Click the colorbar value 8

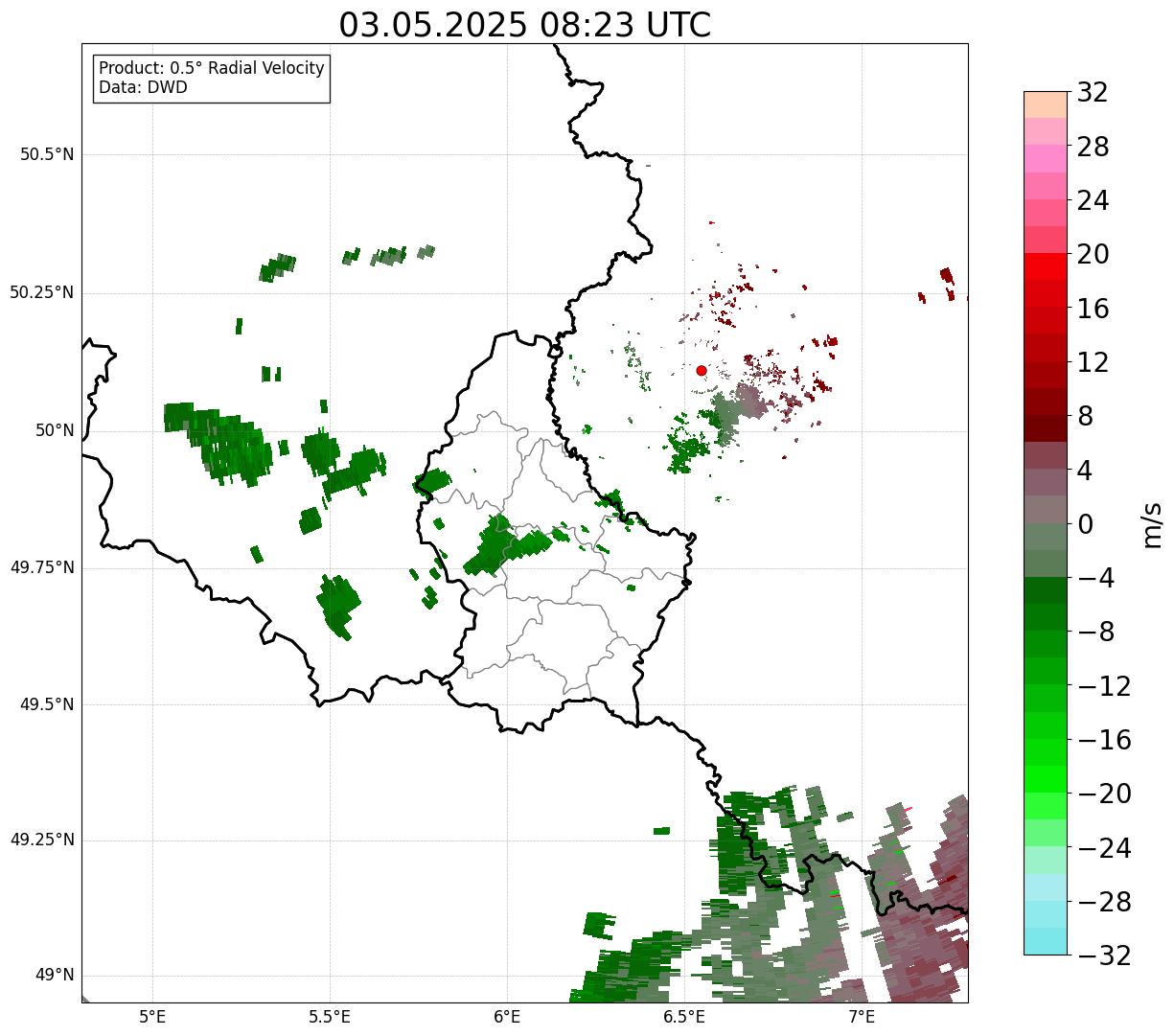(x=1085, y=416)
